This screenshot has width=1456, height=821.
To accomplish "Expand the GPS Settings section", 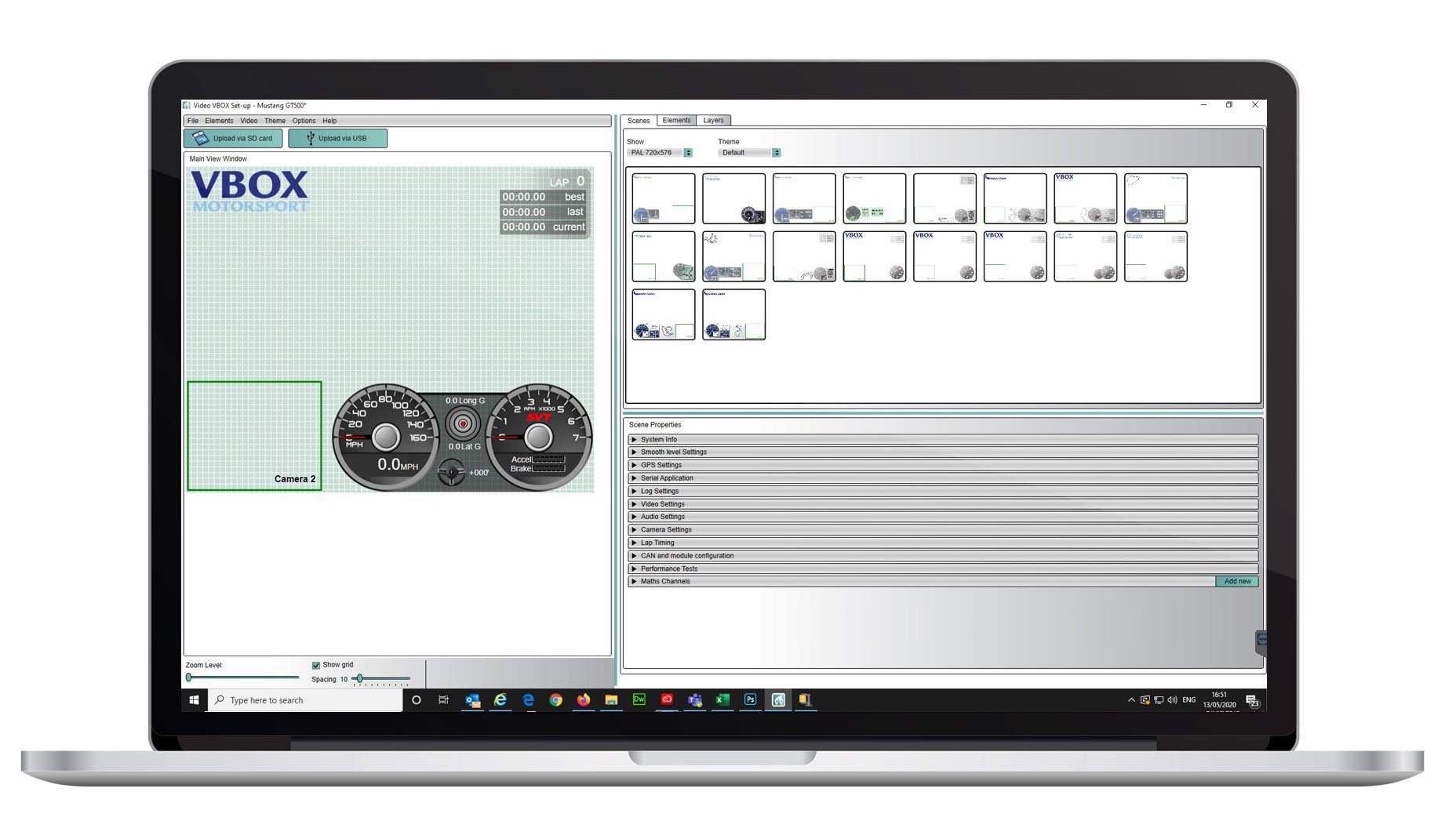I will pyautogui.click(x=634, y=465).
